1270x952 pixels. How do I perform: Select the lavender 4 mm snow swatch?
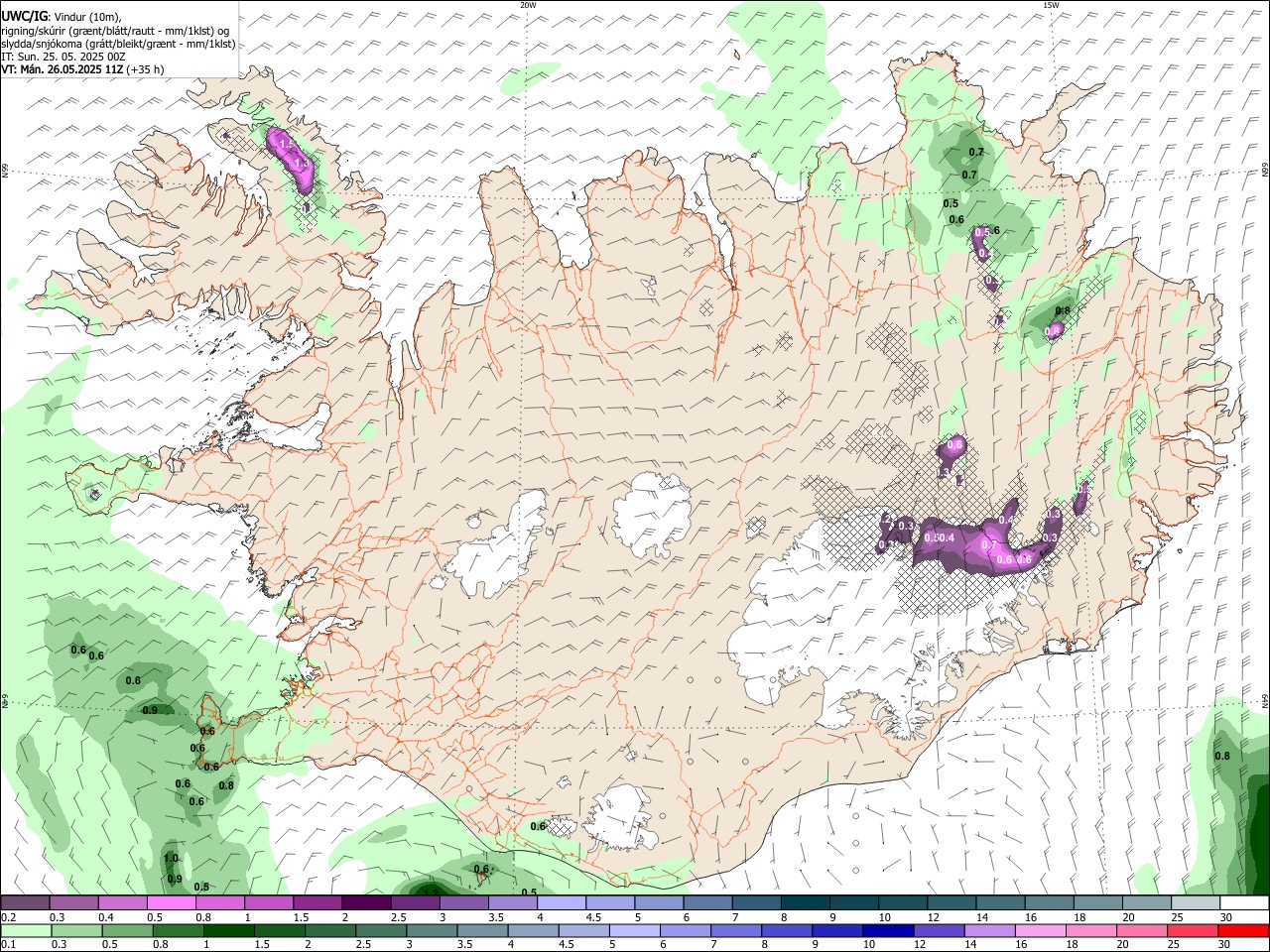(561, 903)
